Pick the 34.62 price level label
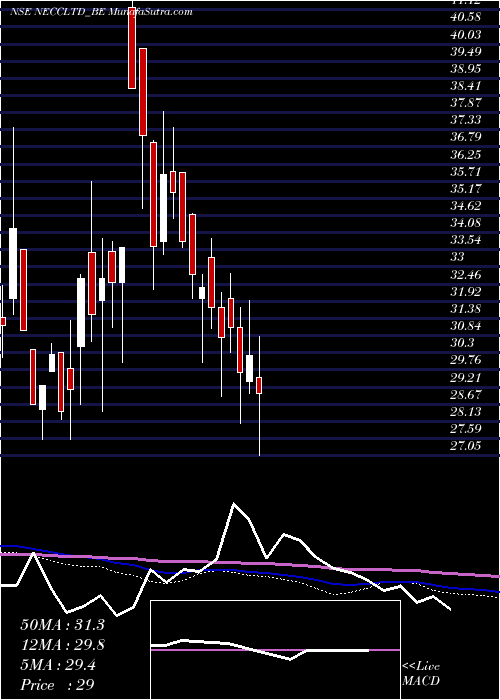500x700 pixels. 467,206
